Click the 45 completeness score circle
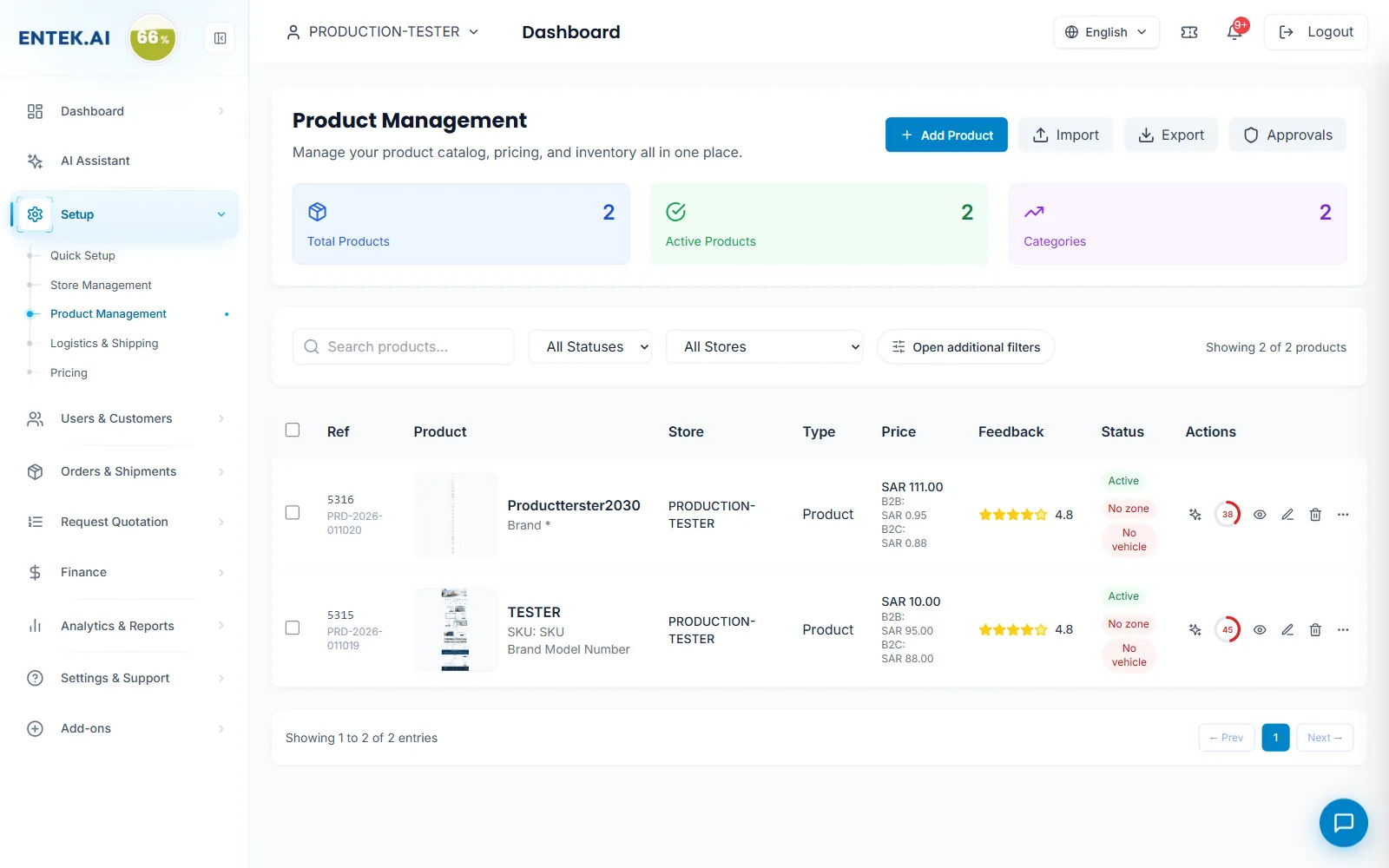 click(1228, 630)
